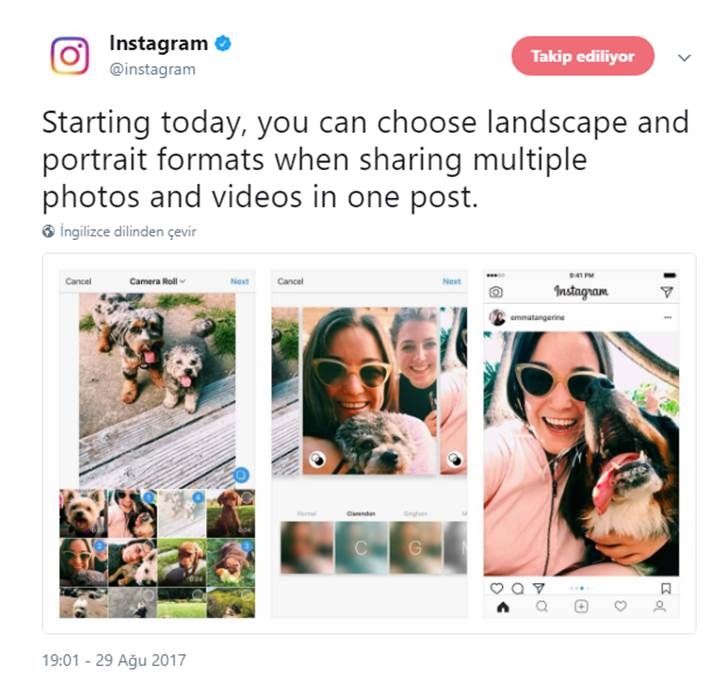Open the Camera Roll dropdown
The width and height of the screenshot is (720, 681).
coord(158,281)
